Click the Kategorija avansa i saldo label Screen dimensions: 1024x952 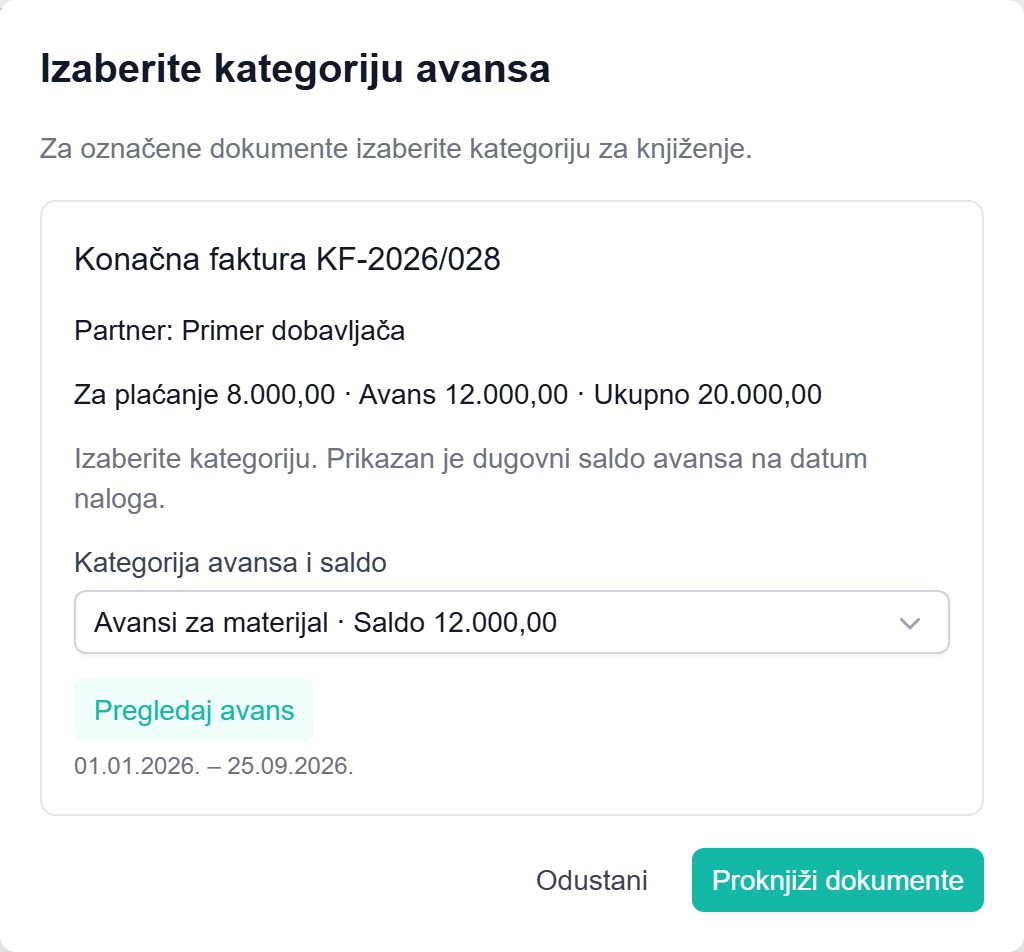point(231,562)
